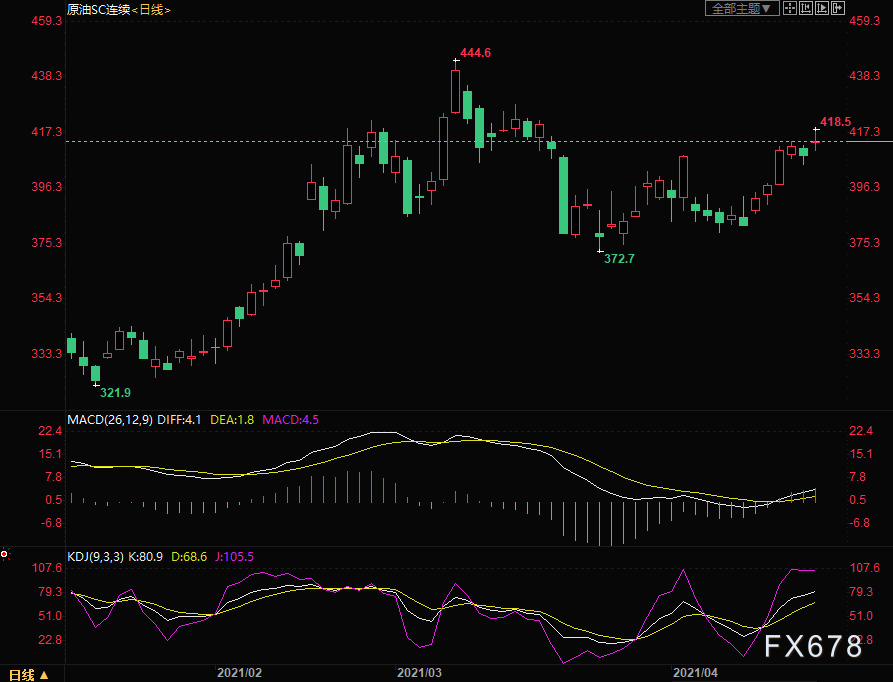This screenshot has width=893, height=682.
Task: Click the 2021/02 date on time axis
Action: point(238,673)
